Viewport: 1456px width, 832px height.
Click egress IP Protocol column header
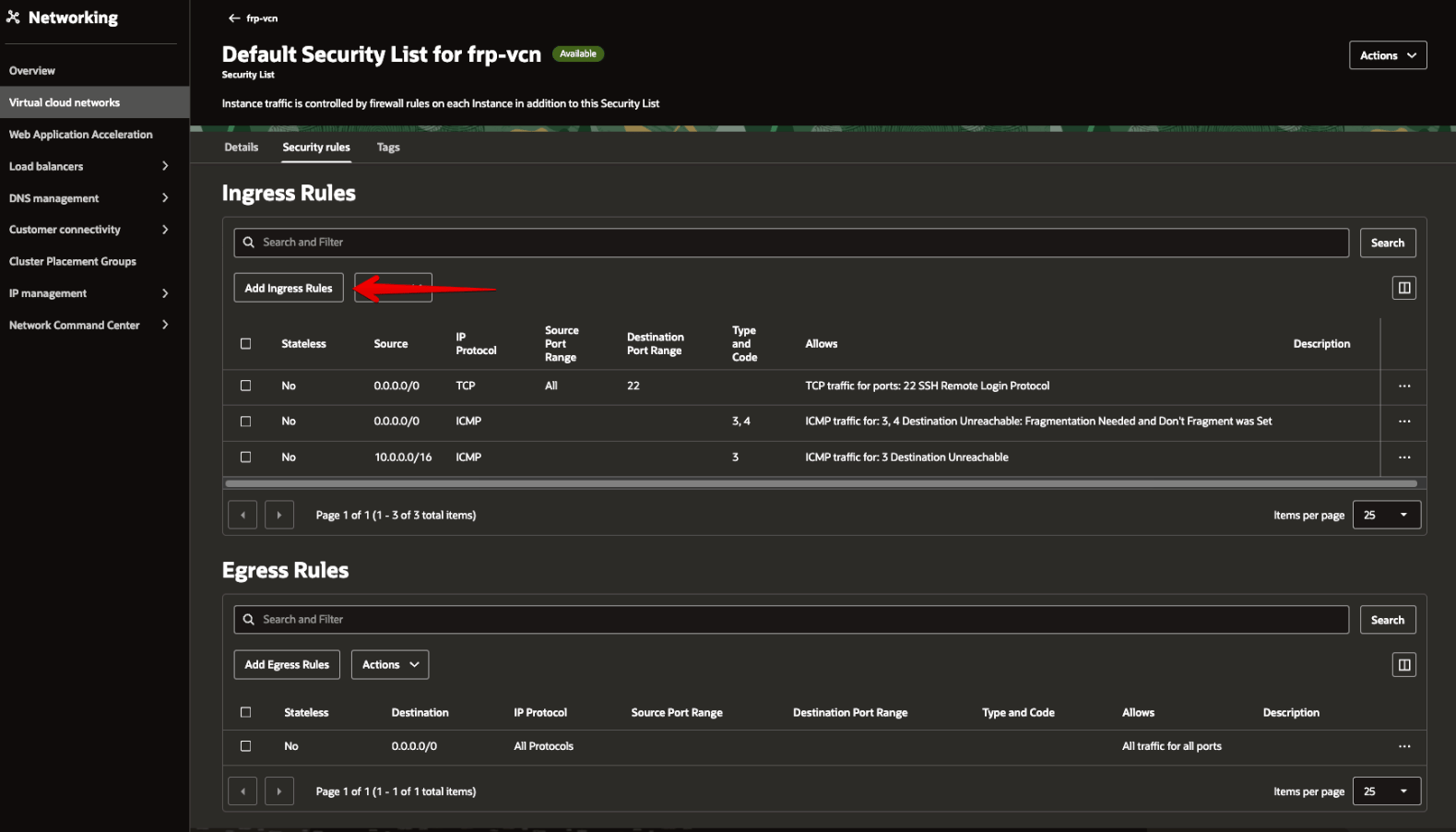point(540,713)
